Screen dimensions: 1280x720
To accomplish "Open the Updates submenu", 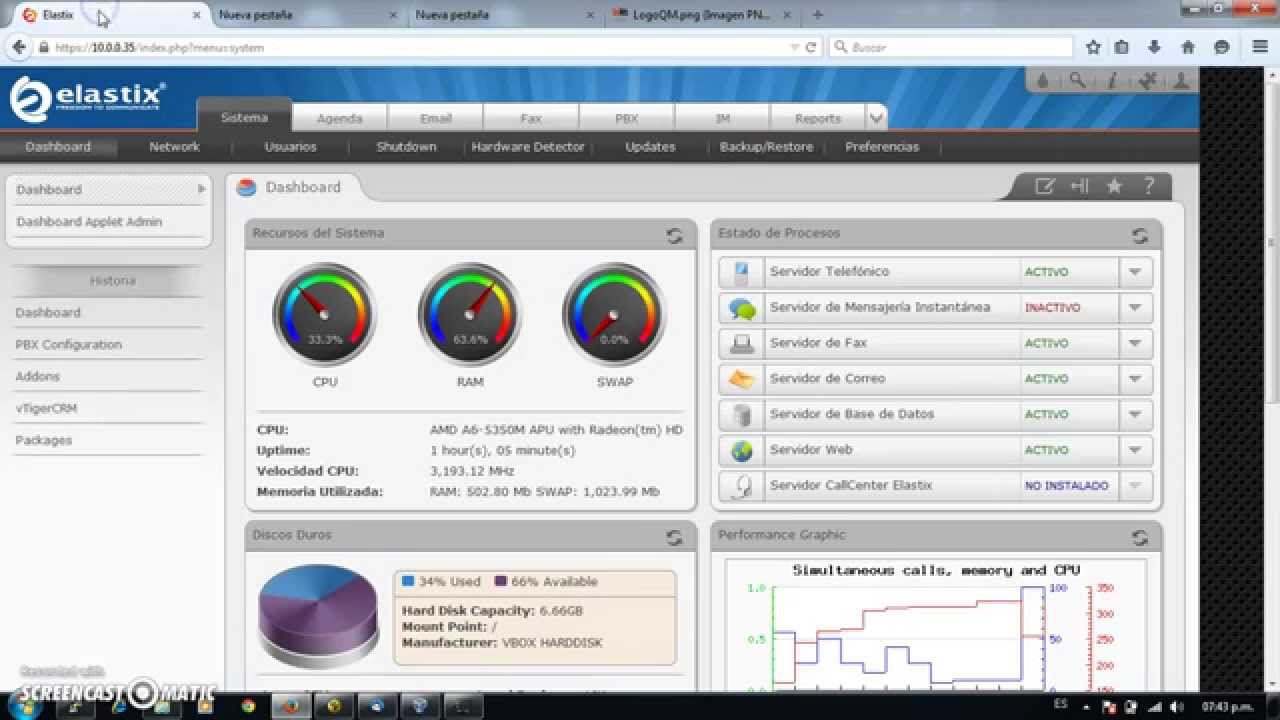I will coord(650,146).
